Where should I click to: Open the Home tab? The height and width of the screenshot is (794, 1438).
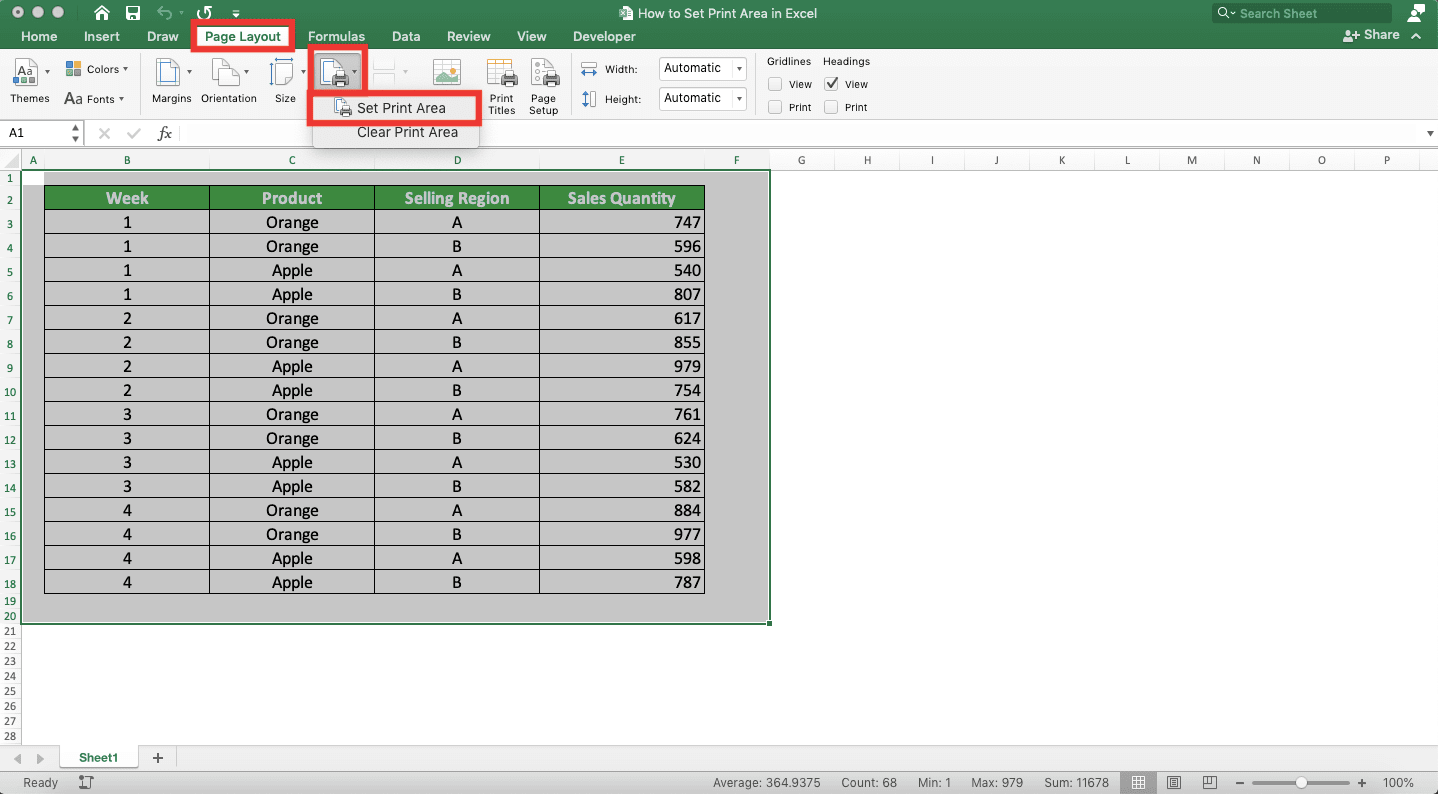(39, 37)
